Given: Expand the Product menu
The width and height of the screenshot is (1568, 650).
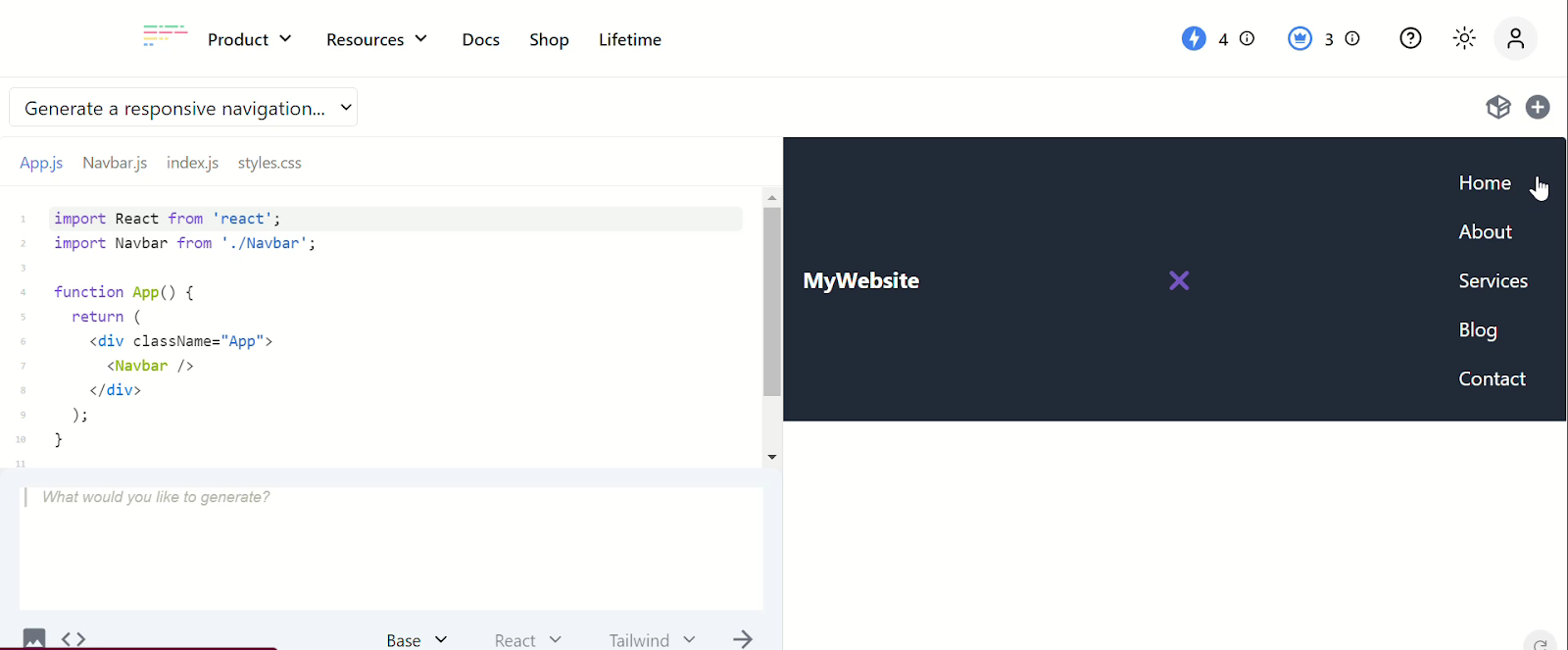Looking at the screenshot, I should (250, 39).
